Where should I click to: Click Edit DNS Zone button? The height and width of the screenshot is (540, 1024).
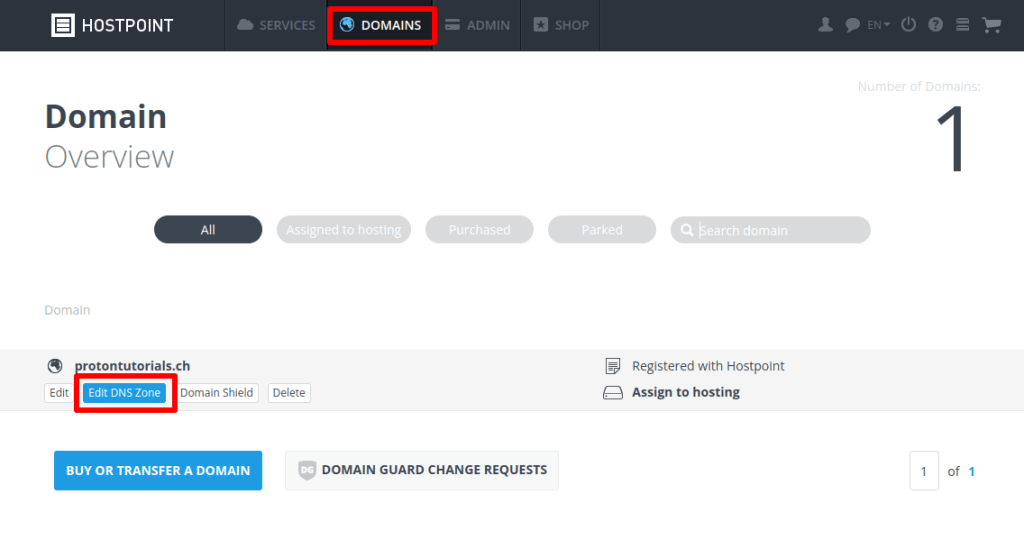(x=124, y=392)
